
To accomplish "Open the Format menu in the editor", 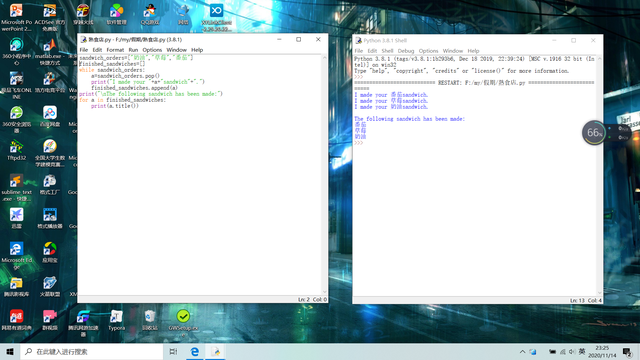I will 115,50.
